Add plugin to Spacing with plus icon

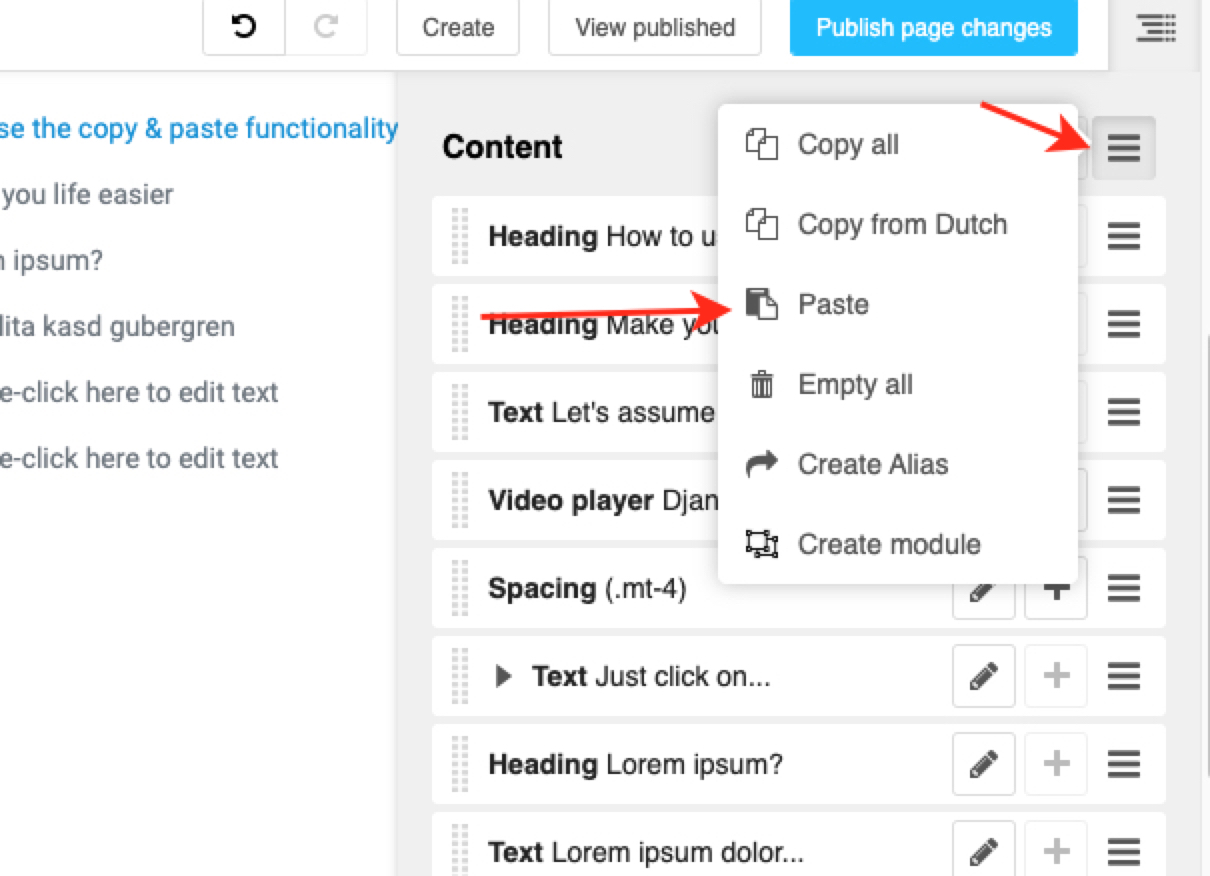1056,590
